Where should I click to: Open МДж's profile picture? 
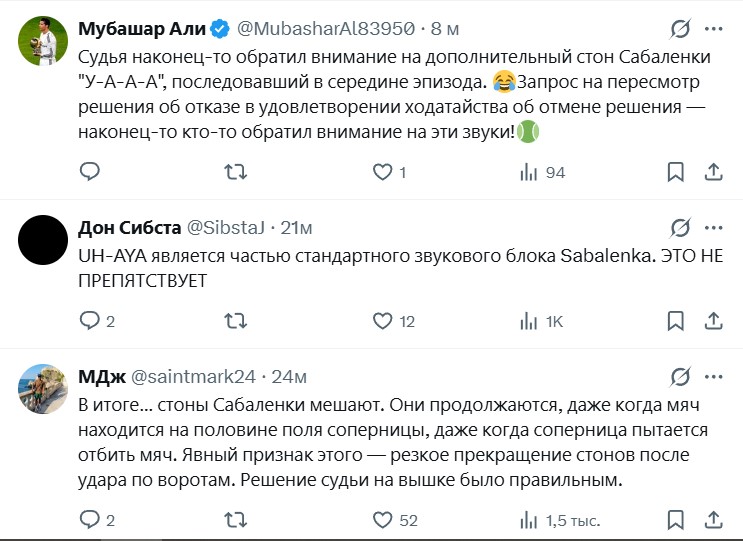(x=43, y=389)
